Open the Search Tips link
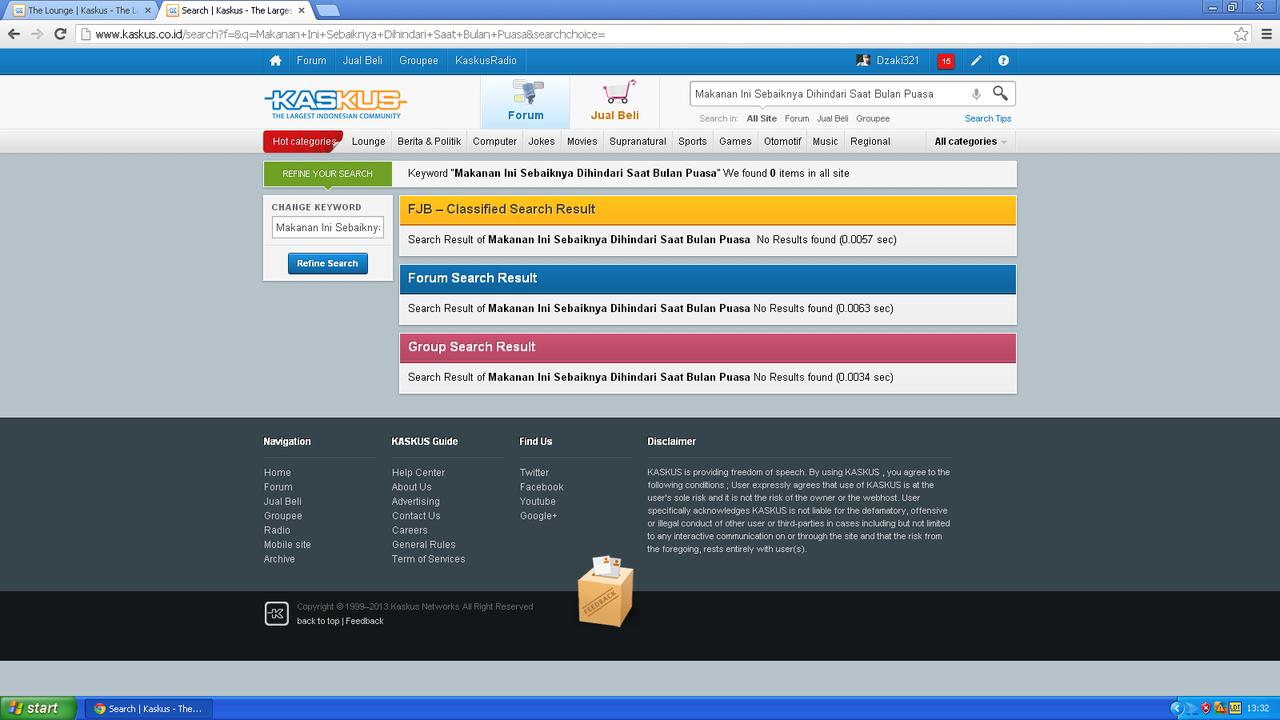 coord(988,118)
